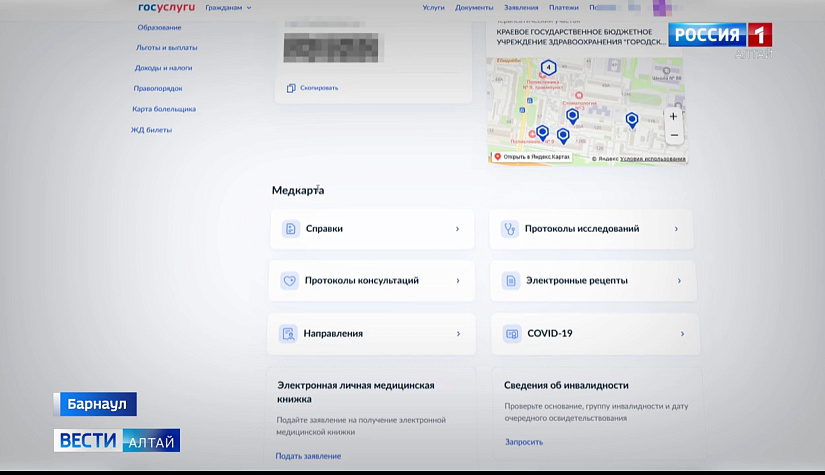Open Справки via its chevron arrow

pyautogui.click(x=457, y=229)
